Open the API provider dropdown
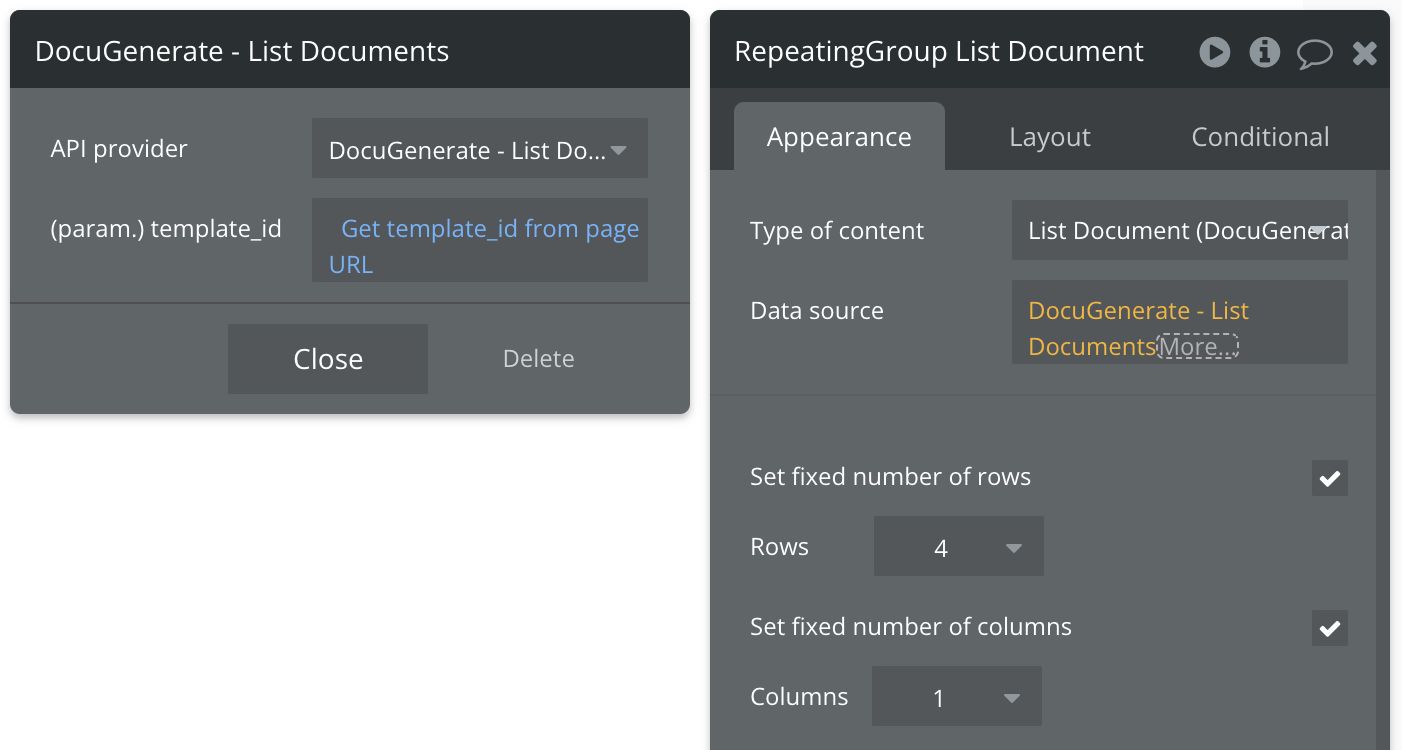 480,149
